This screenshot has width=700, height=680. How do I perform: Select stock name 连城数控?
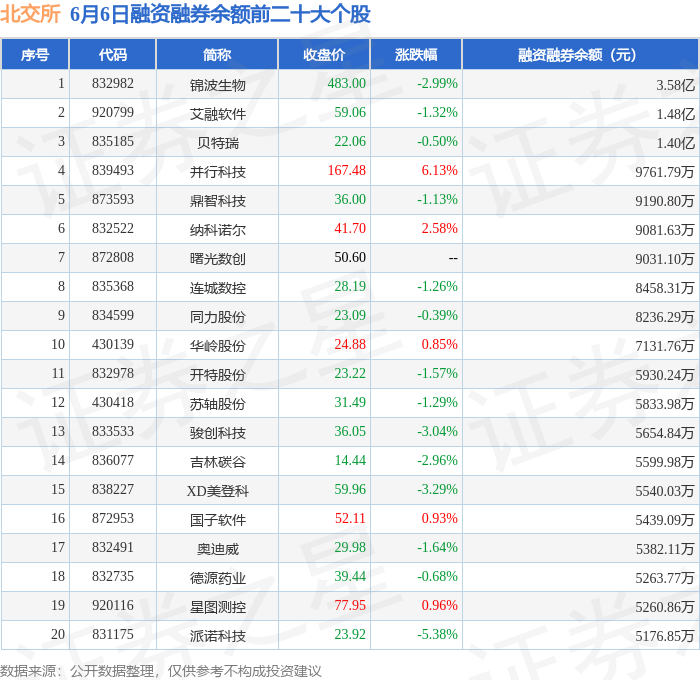click(x=217, y=288)
